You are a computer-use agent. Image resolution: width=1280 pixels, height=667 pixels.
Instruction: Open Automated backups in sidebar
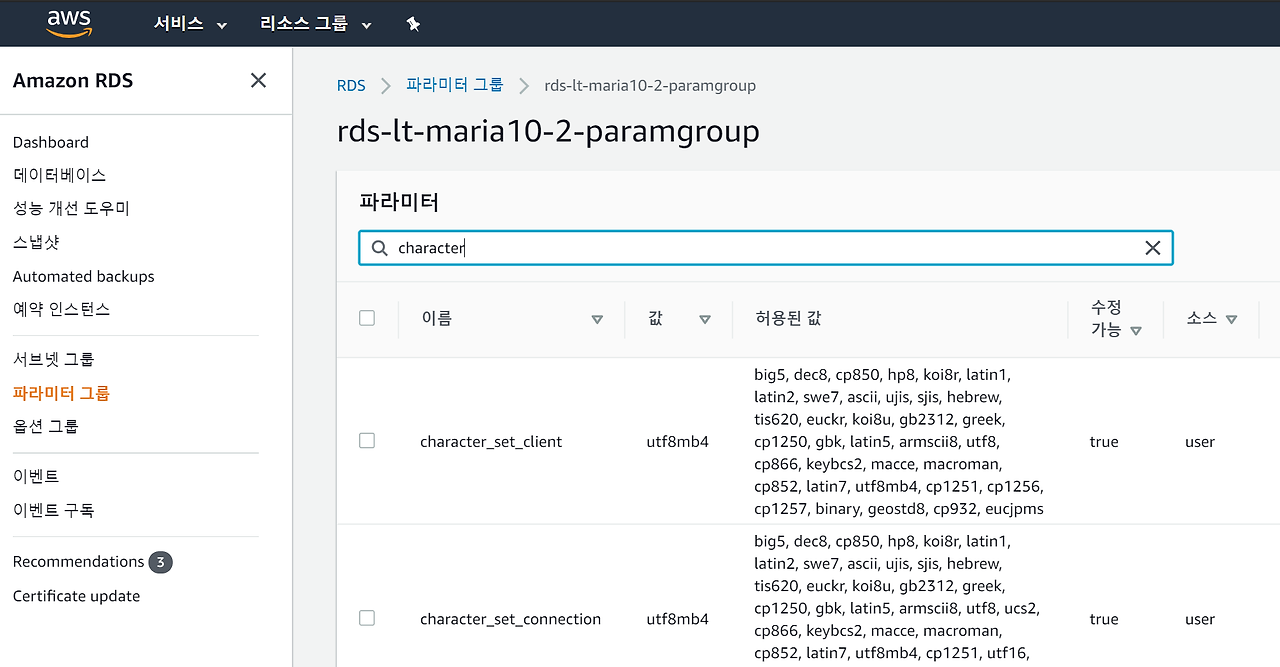(x=84, y=276)
